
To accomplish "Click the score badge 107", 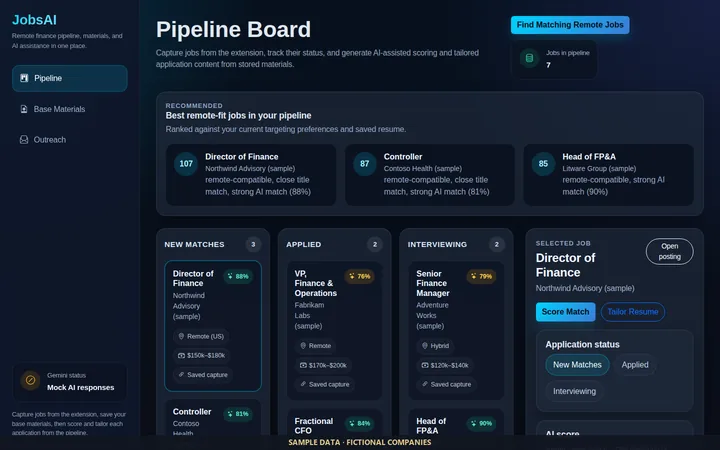I will tap(186, 164).
